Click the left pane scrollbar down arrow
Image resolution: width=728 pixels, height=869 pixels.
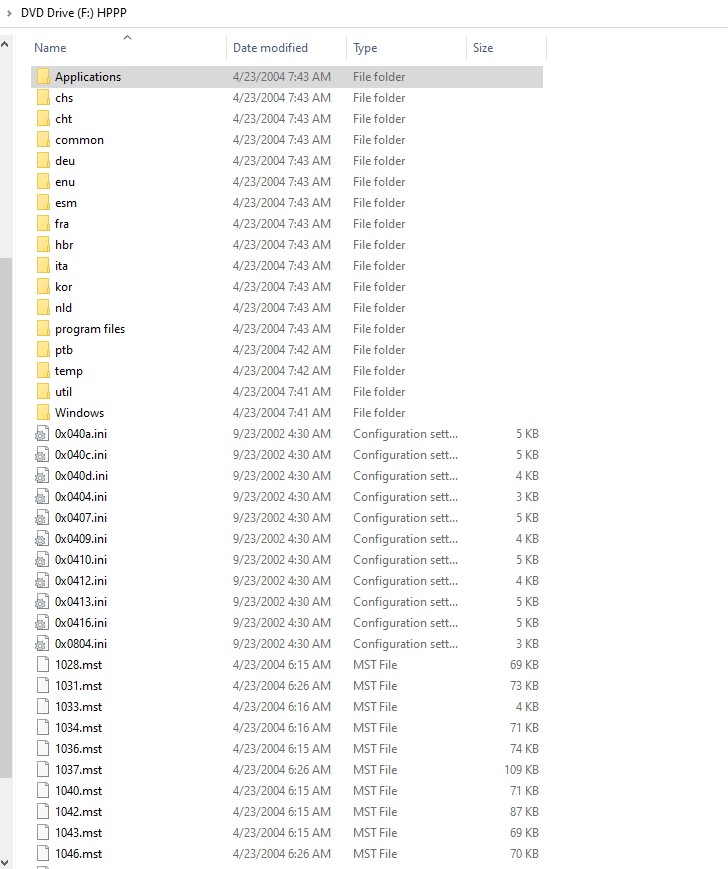pos(6,860)
